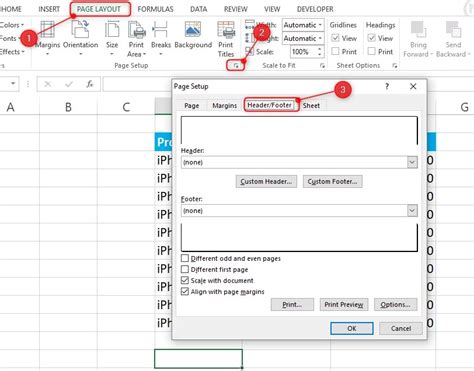The height and width of the screenshot is (371, 474).
Task: Open the Sheet Options dialog launcher
Action: [x=395, y=66]
